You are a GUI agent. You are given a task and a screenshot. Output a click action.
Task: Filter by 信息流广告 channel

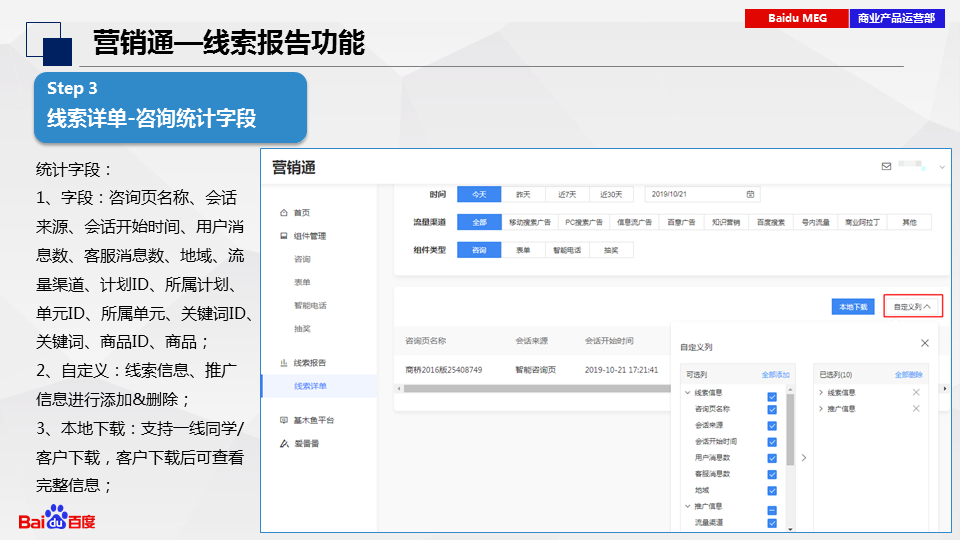634,222
